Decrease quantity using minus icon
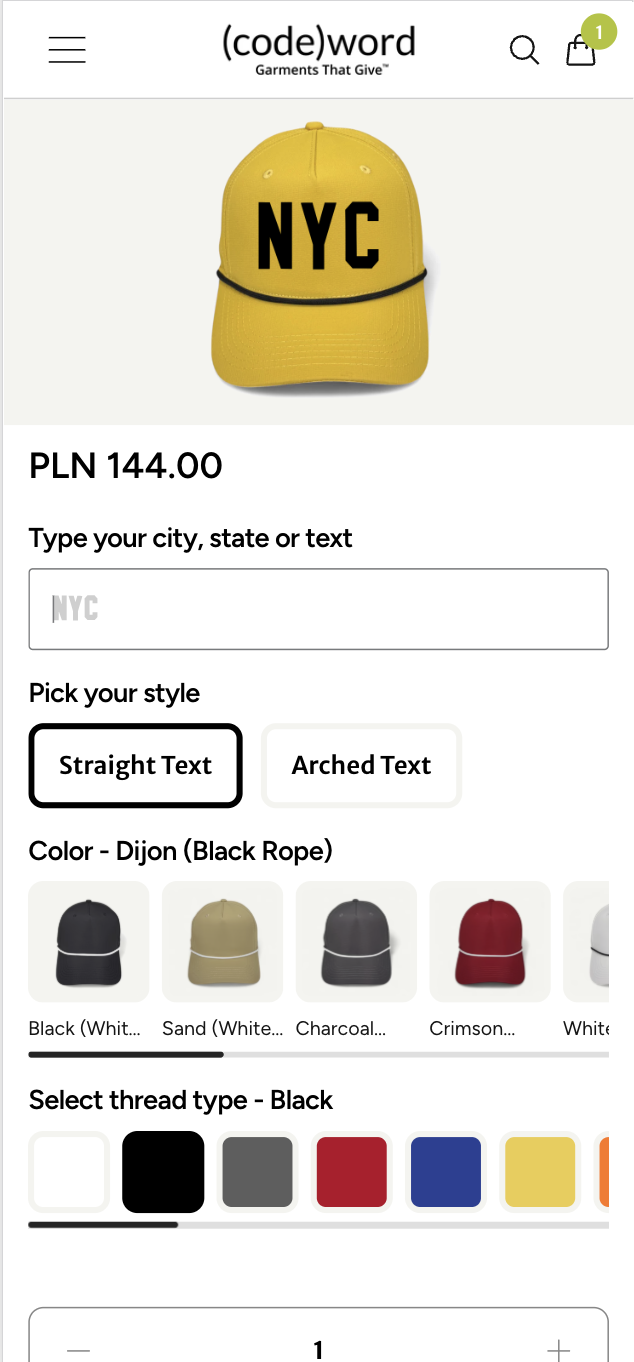 [x=77, y=1348]
